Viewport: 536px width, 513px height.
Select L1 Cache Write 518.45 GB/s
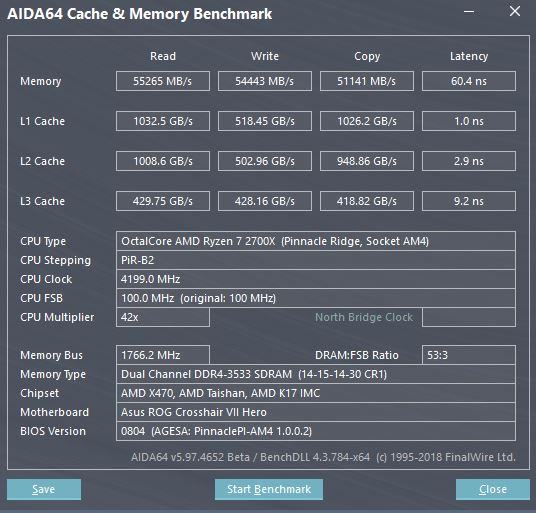pos(265,121)
